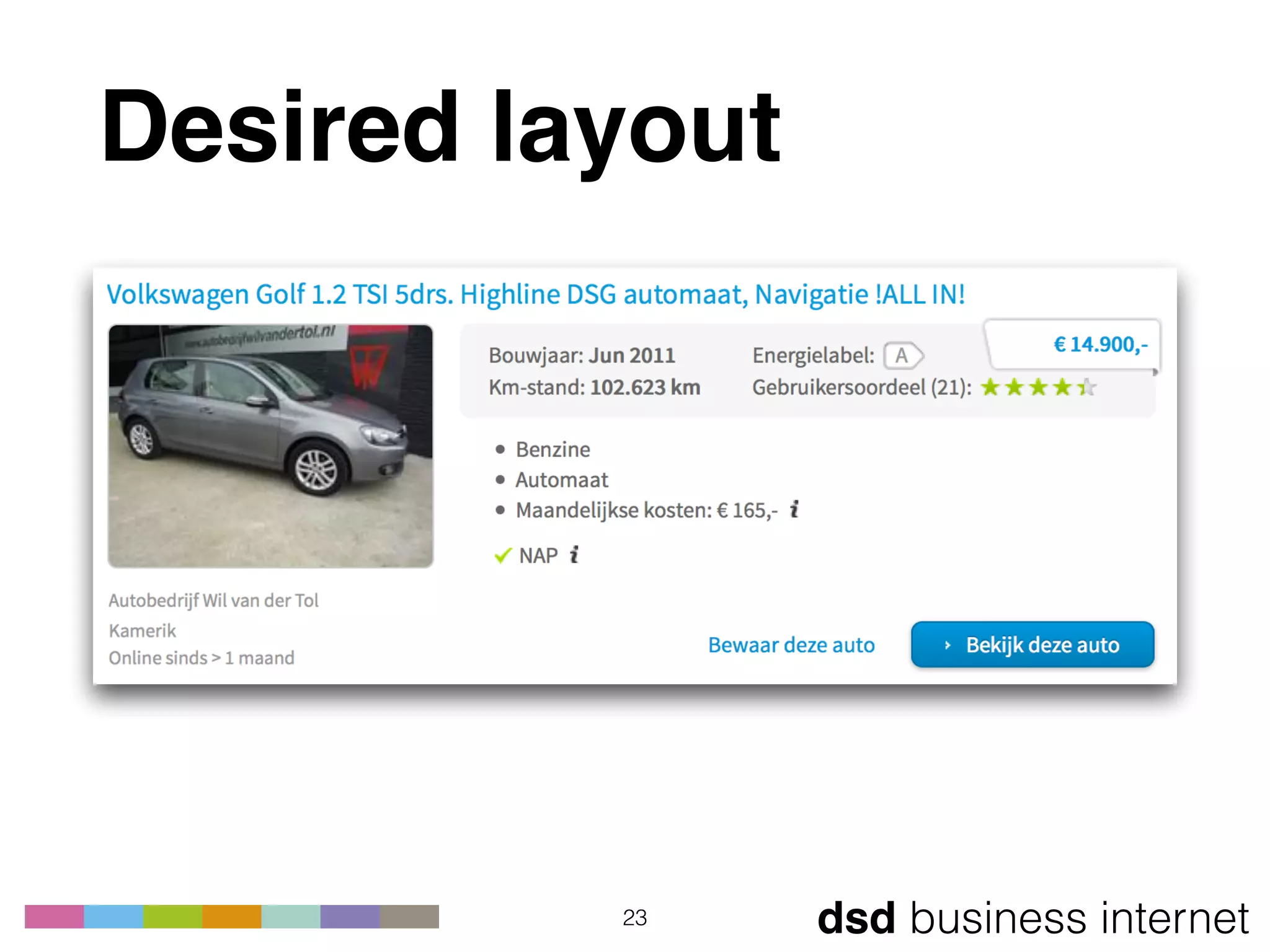
Task: Click the € 14.900,- price tag
Action: click(1073, 345)
